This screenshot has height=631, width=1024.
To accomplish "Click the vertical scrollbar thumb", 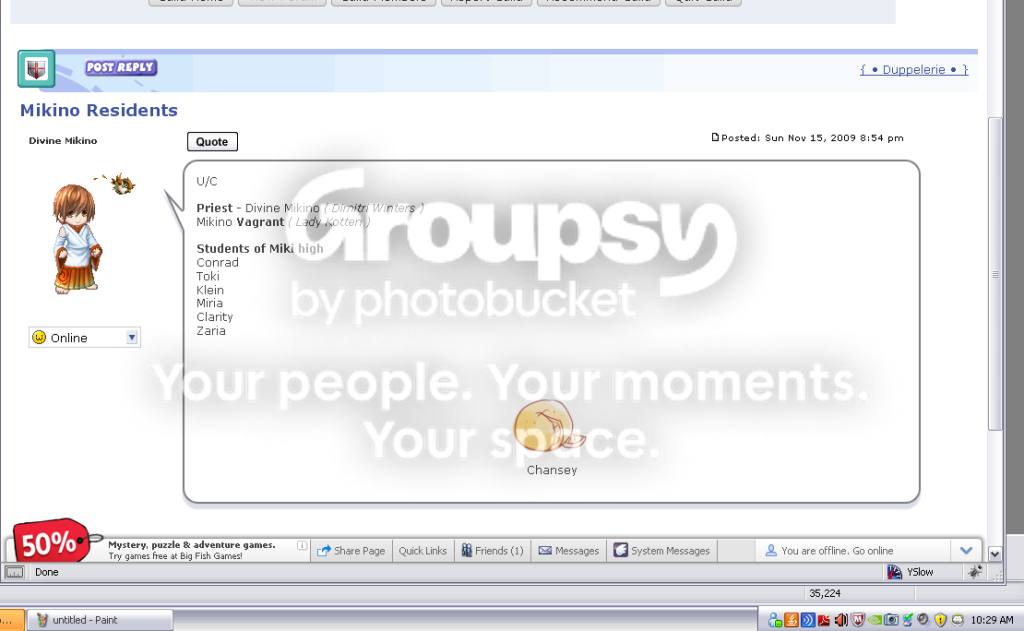I will point(995,274).
